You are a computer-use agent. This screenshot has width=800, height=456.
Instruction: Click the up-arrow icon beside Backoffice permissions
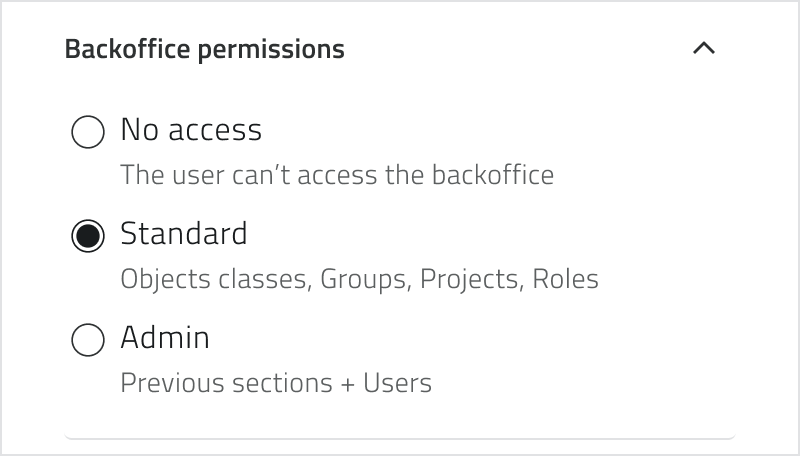coord(704,48)
